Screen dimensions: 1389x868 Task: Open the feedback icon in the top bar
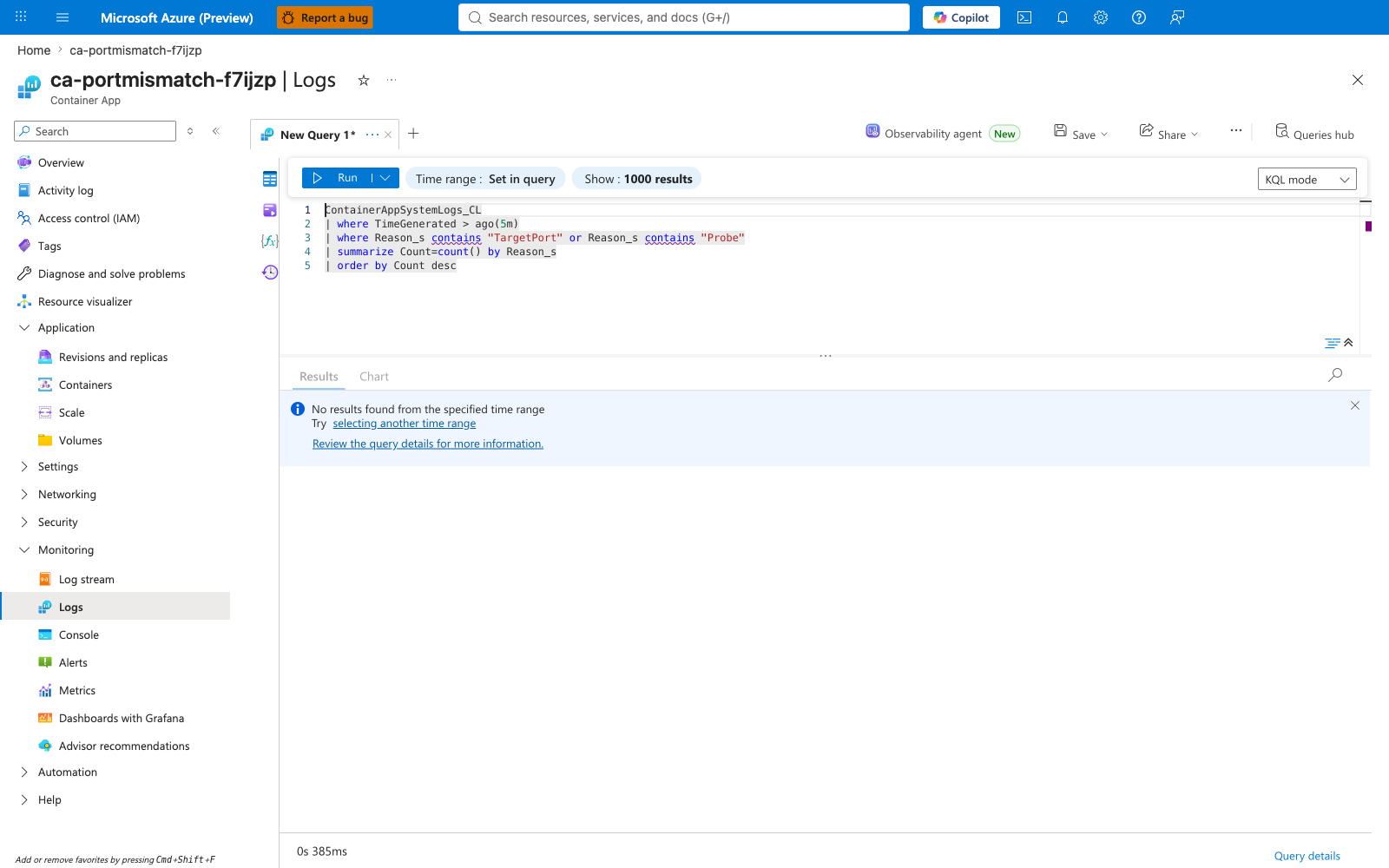click(1177, 17)
